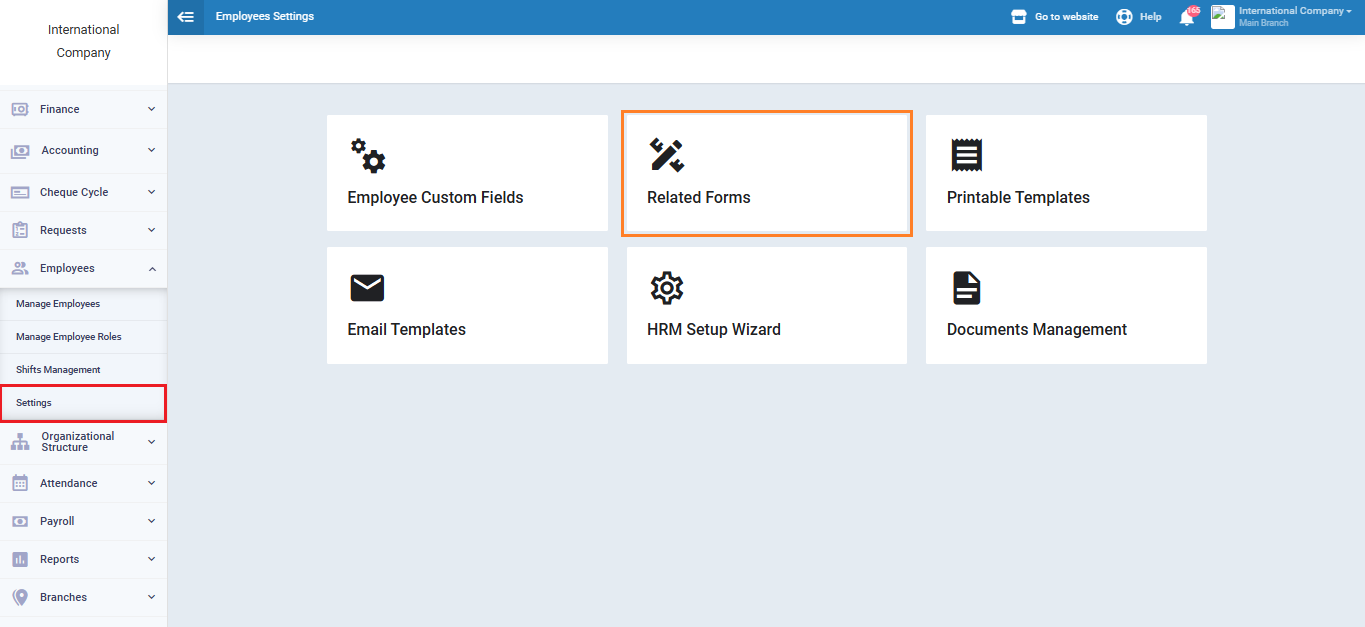
Task: Click the Related Forms pencil-ruler icon
Action: click(667, 156)
